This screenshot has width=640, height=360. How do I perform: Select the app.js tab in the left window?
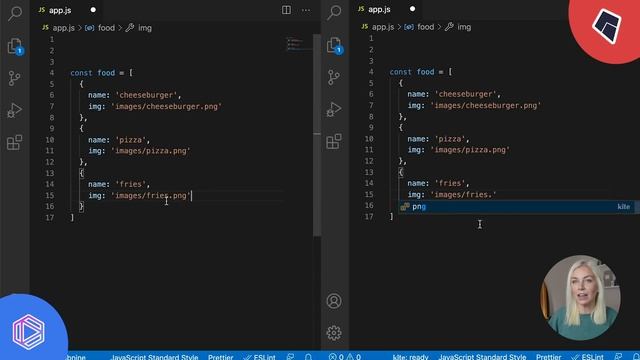coord(66,10)
